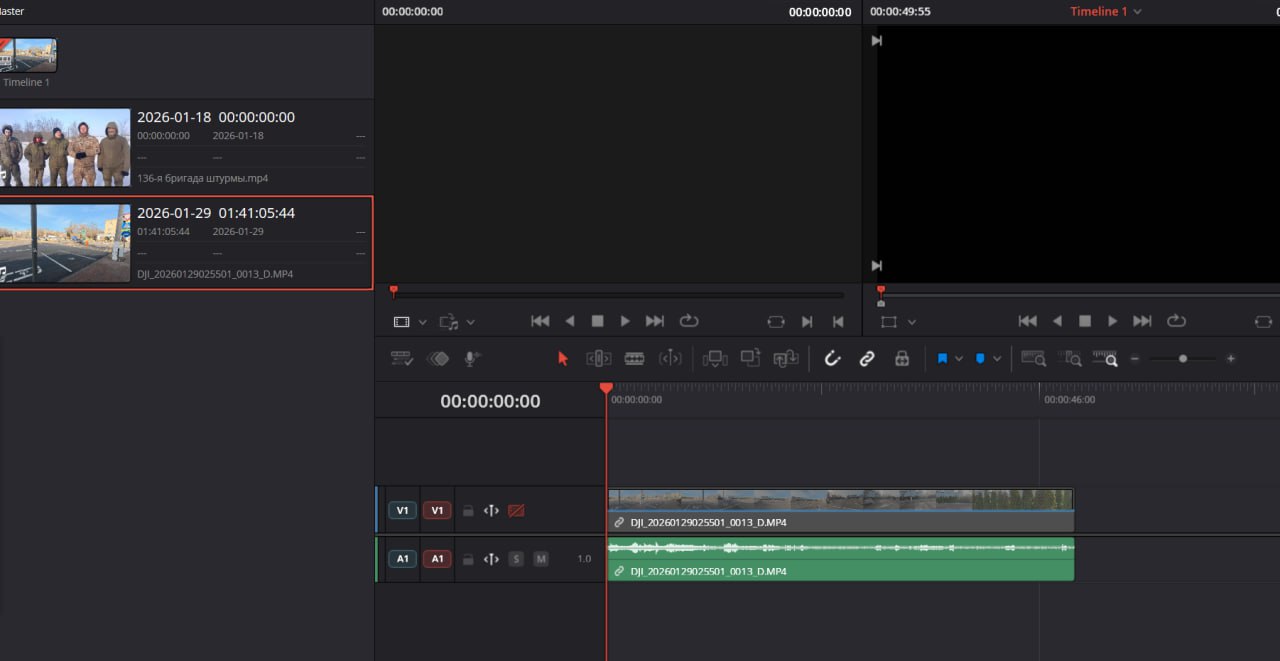Click the Overwrite Clip toolbar icon

(750, 358)
